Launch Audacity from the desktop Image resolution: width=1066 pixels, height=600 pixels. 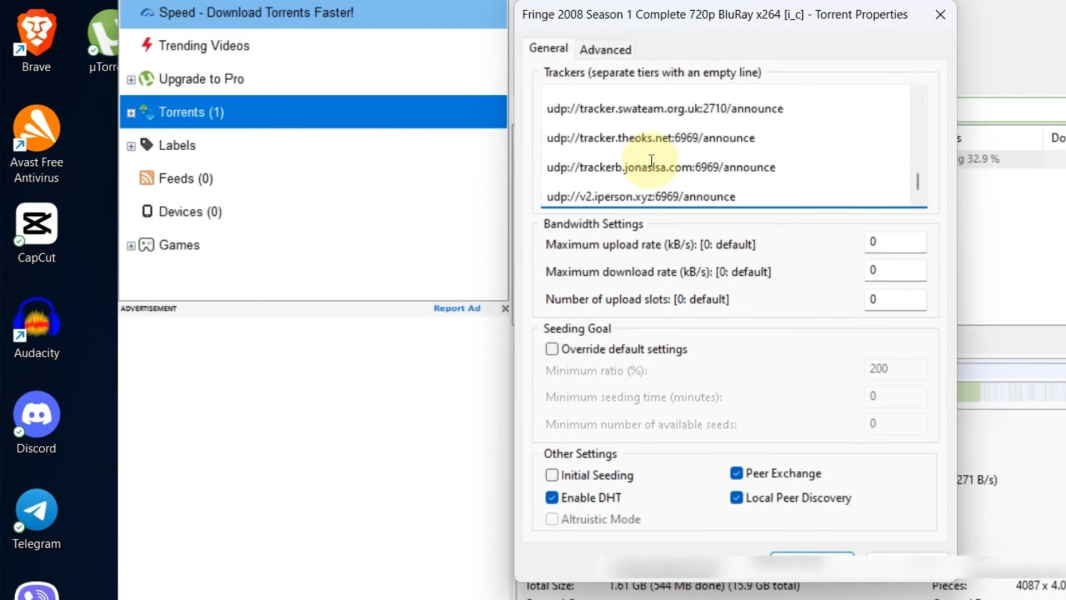click(x=36, y=328)
